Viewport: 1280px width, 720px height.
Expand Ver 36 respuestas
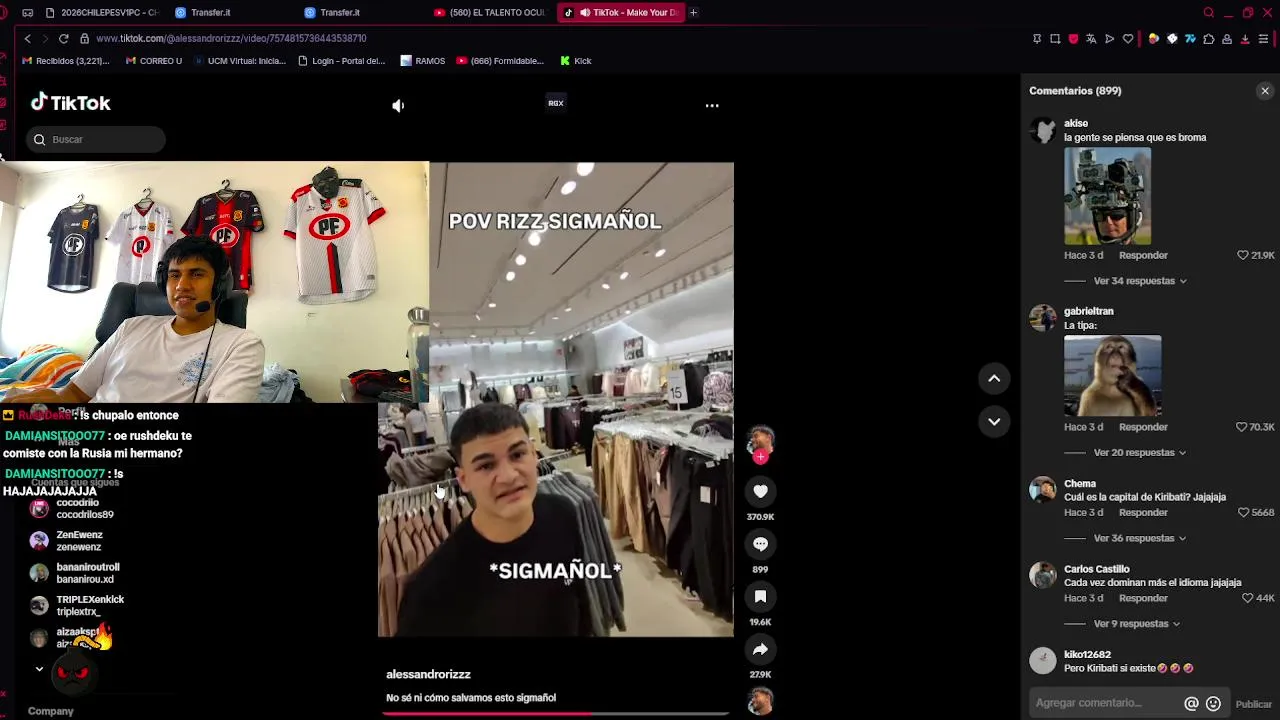point(1140,538)
